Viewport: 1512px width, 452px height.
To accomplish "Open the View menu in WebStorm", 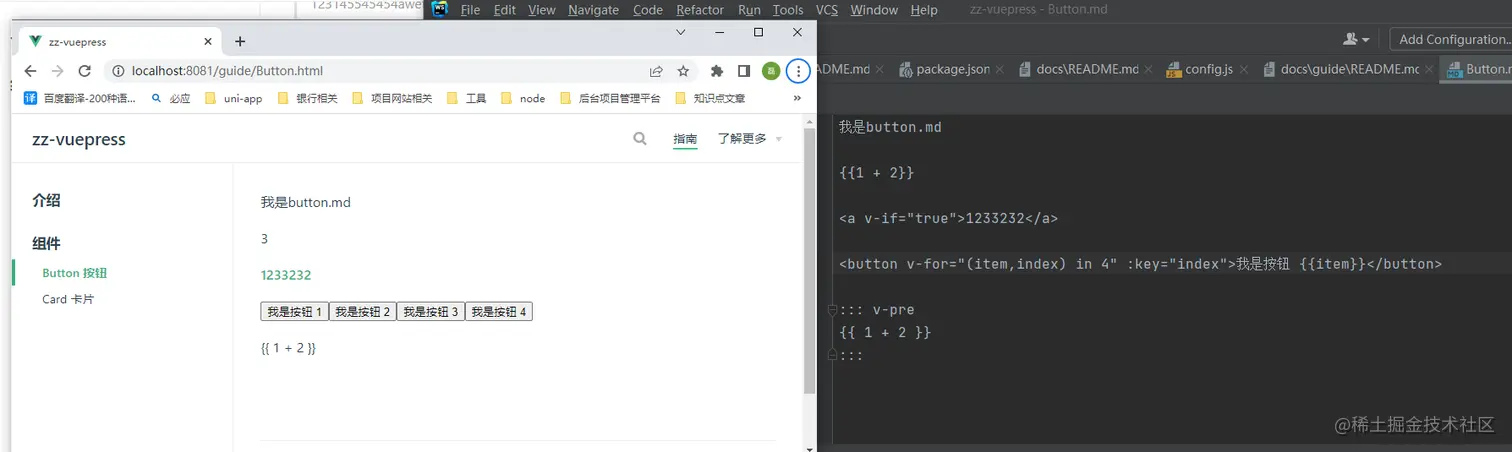I will tap(541, 10).
